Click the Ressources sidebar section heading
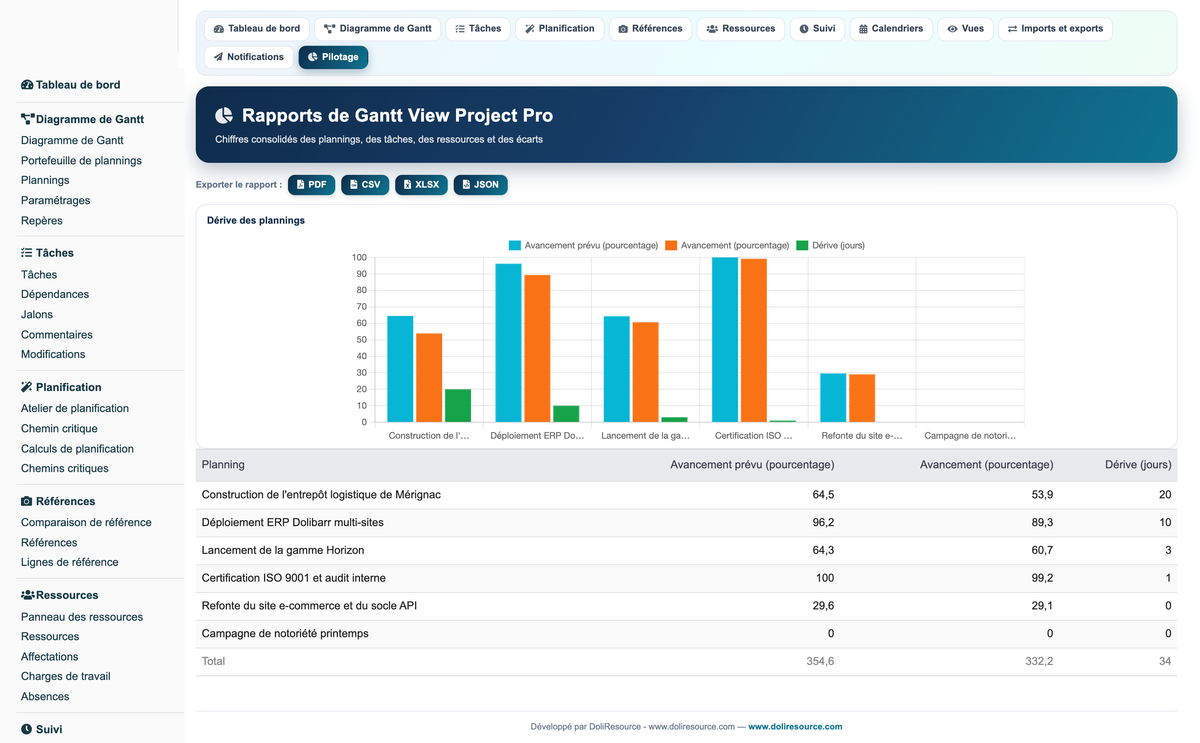Image resolution: width=1200 pixels, height=743 pixels. click(x=60, y=595)
